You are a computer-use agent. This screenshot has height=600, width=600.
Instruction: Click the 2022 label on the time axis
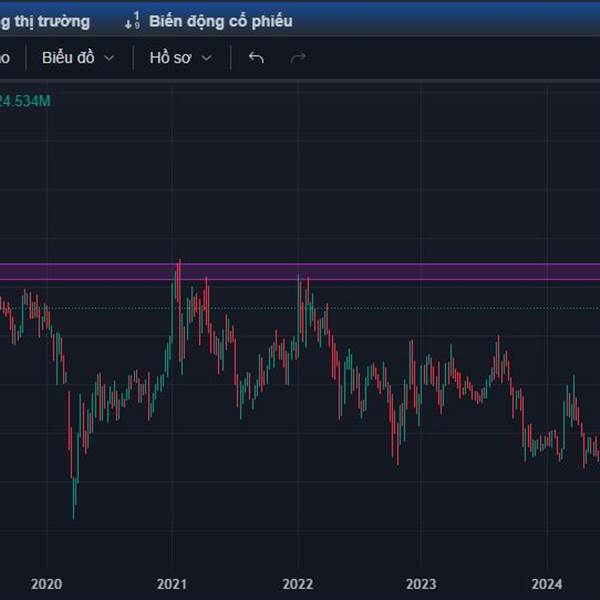pos(297,584)
